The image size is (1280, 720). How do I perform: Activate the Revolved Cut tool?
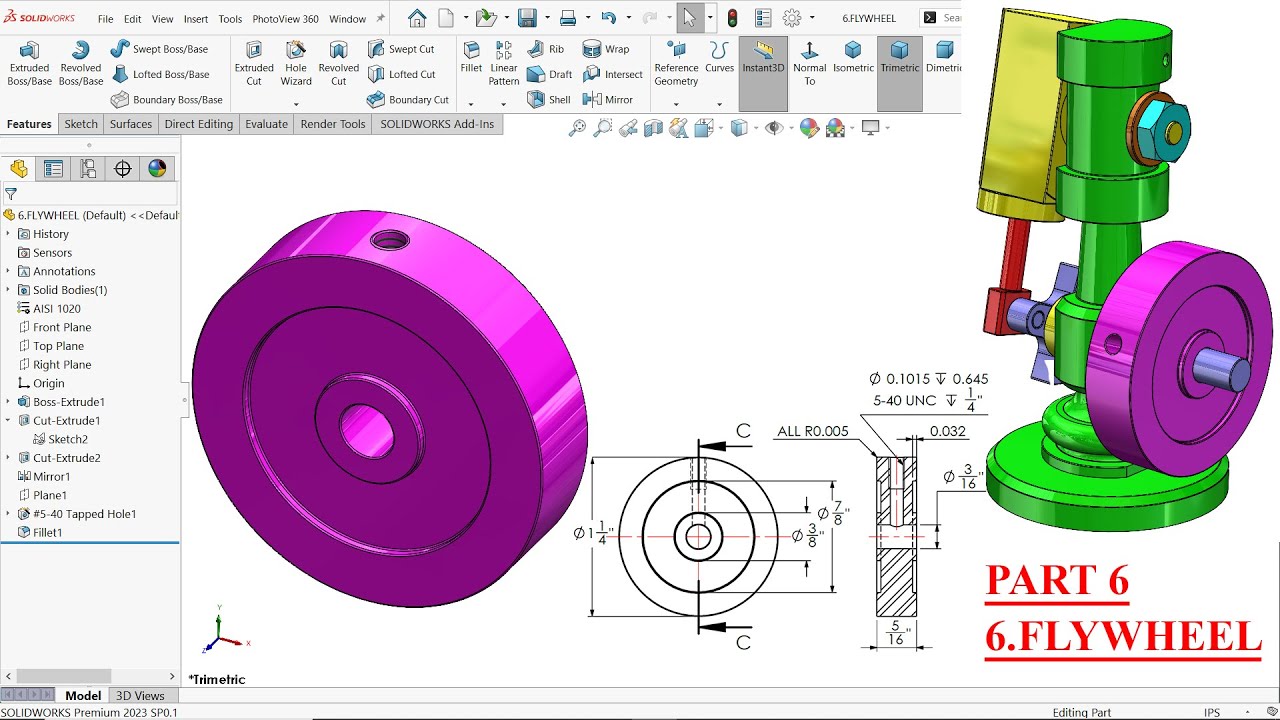click(x=339, y=64)
